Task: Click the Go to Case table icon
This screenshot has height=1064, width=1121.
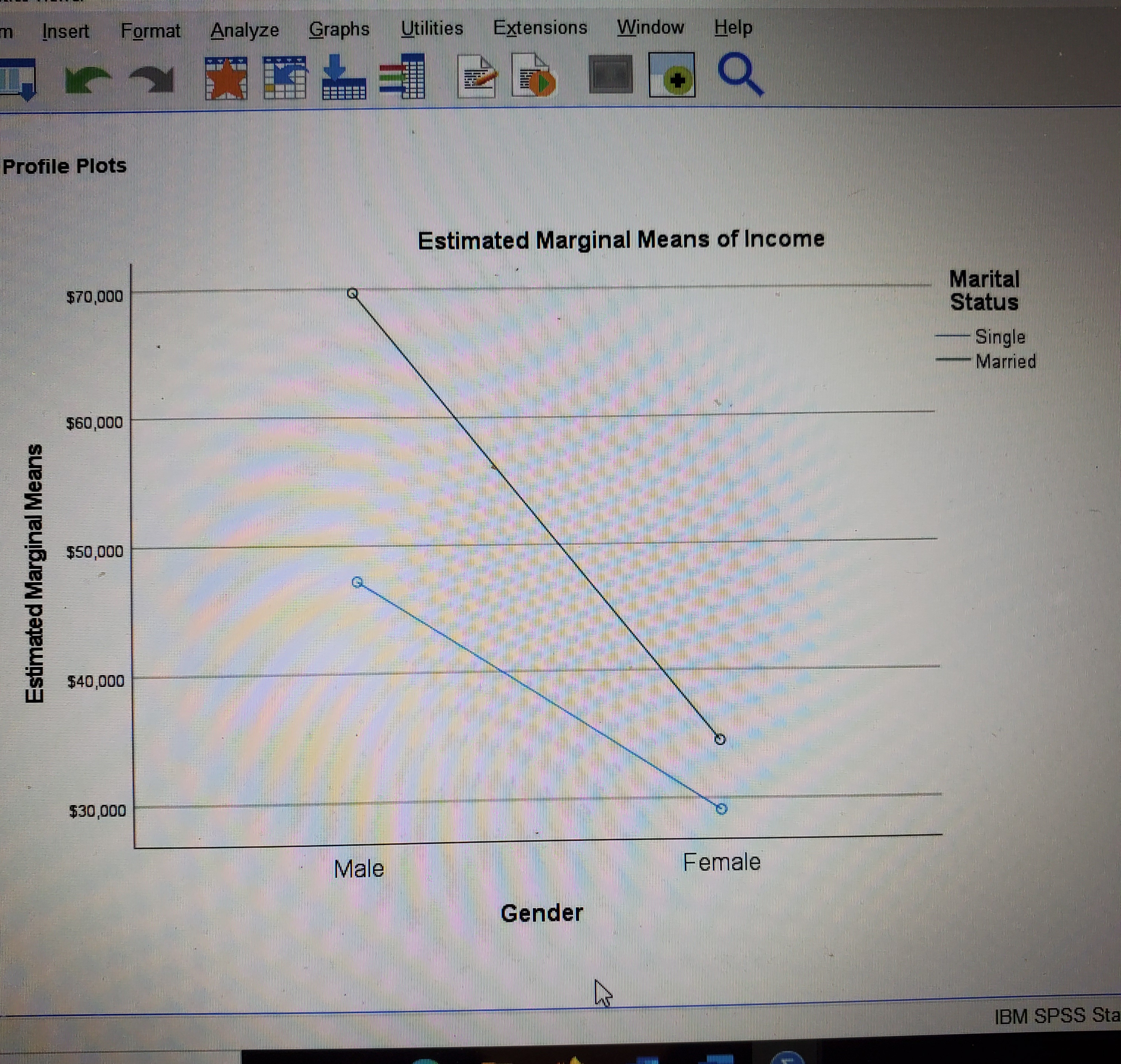Action: [285, 78]
